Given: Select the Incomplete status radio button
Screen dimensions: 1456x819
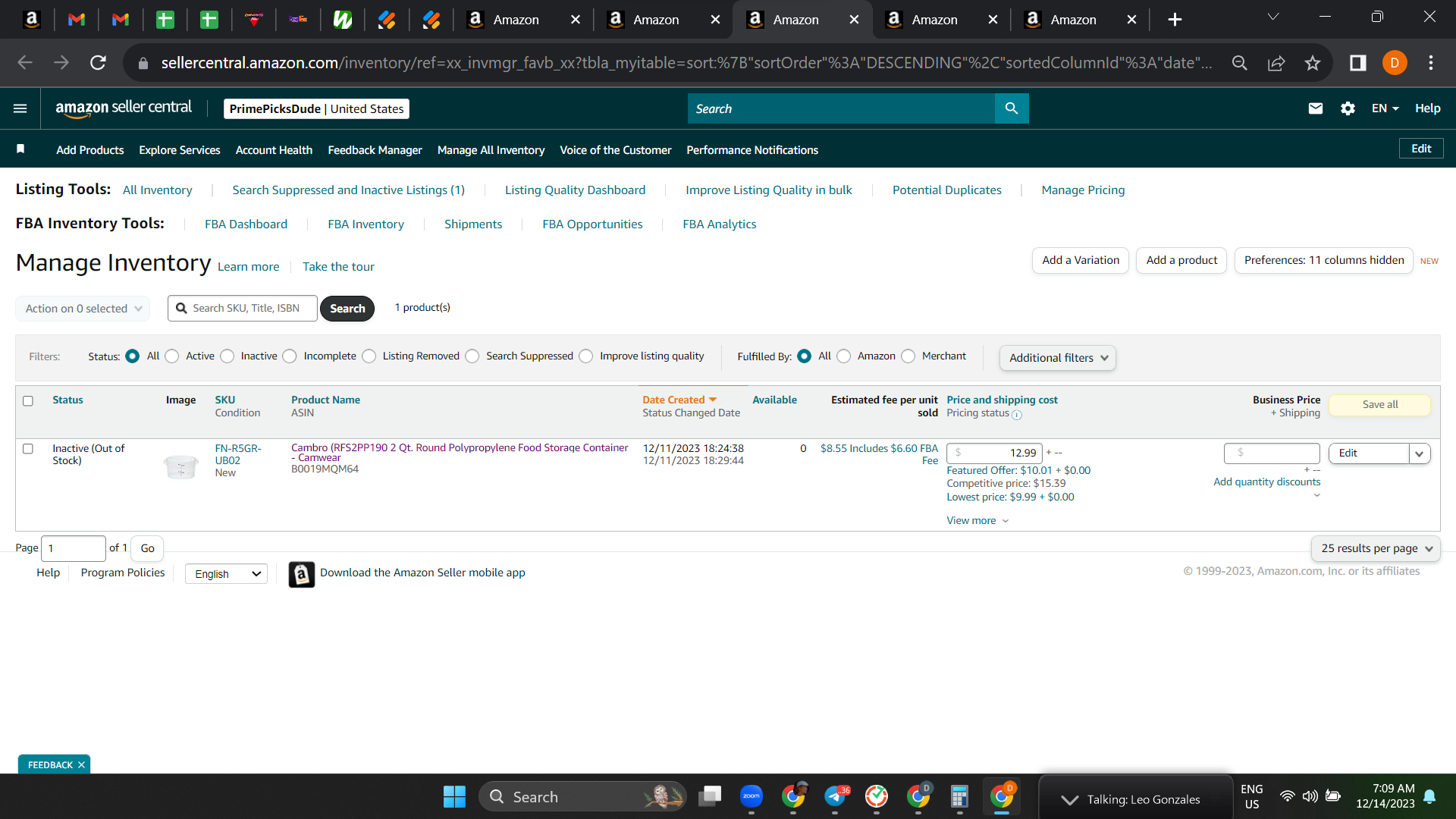Looking at the screenshot, I should point(290,356).
